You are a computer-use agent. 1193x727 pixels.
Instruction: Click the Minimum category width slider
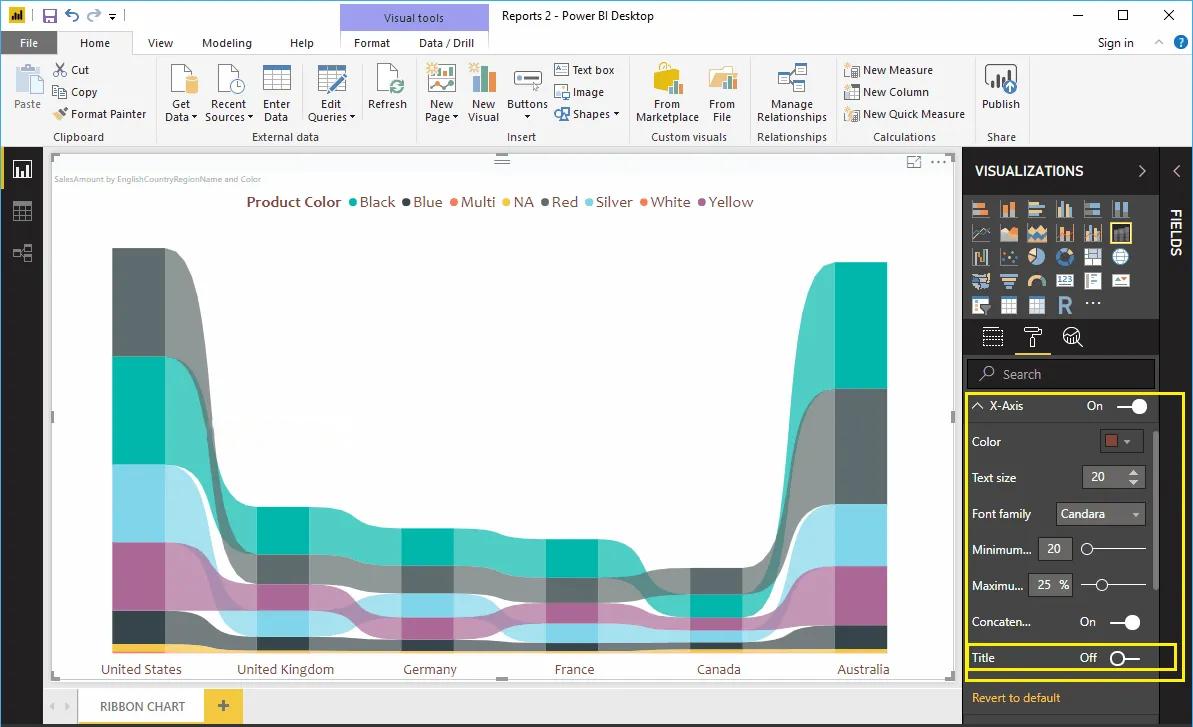tap(1114, 549)
